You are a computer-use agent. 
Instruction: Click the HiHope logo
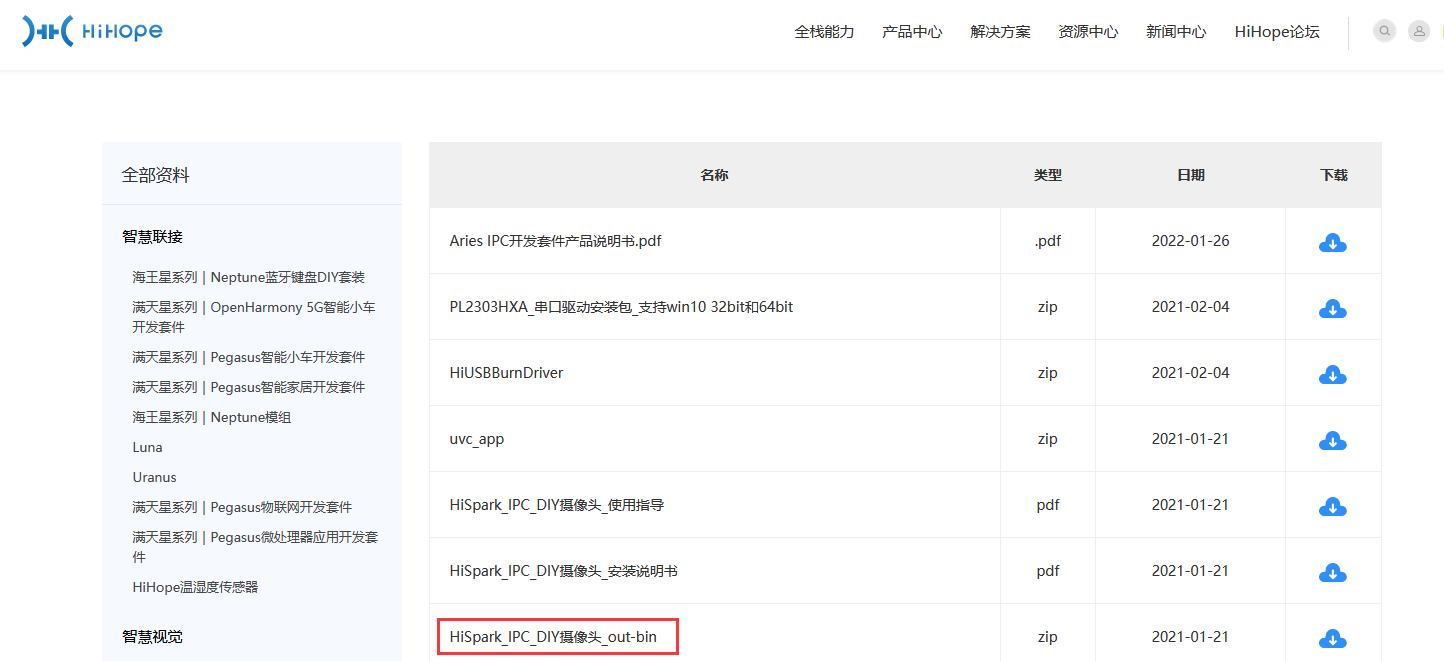[92, 31]
